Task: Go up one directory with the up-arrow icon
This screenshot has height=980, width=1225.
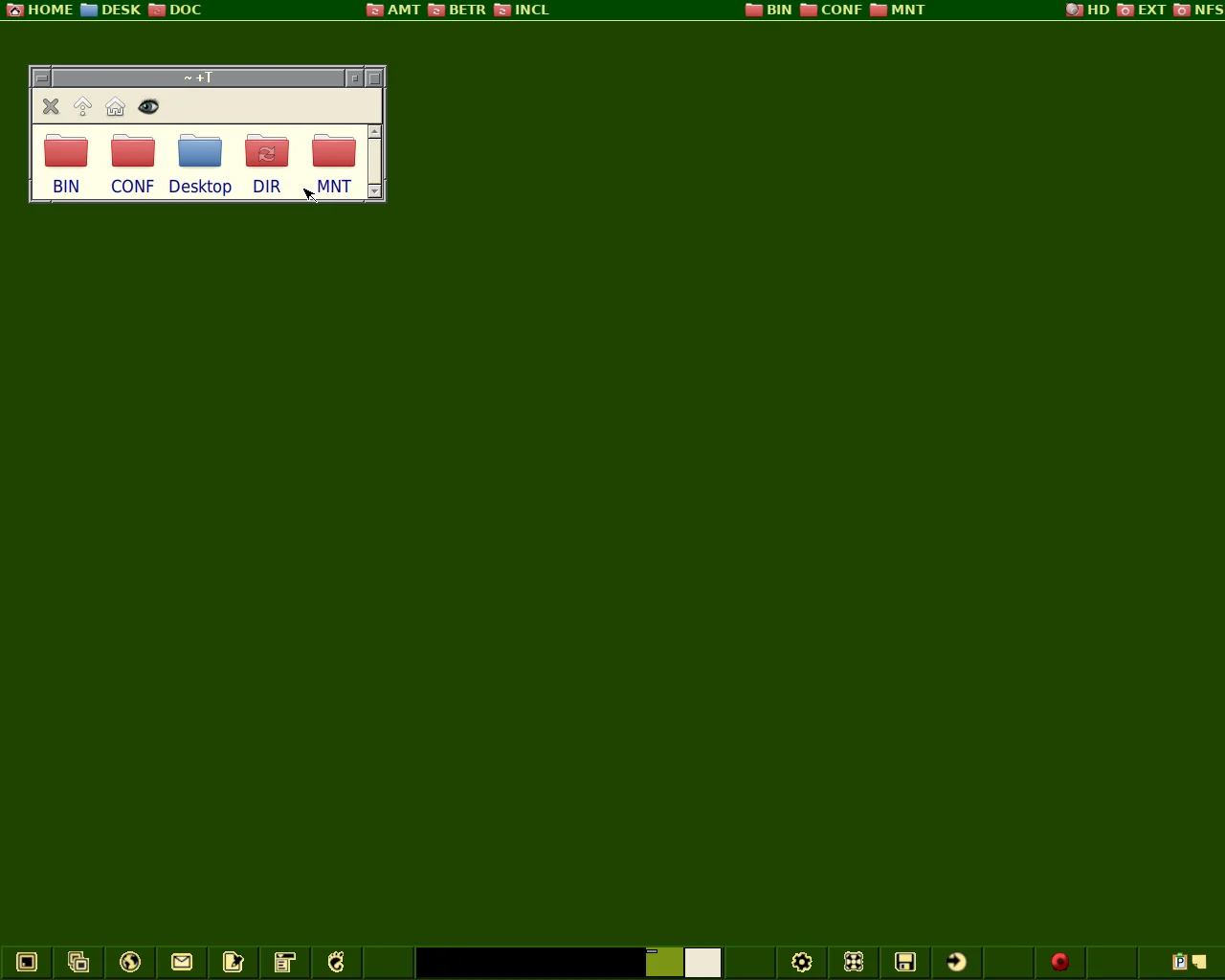Action: point(83,107)
